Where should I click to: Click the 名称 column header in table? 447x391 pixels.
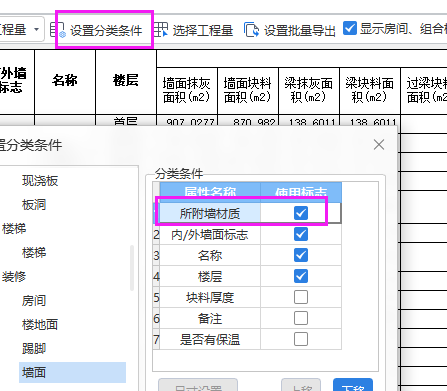click(65, 82)
